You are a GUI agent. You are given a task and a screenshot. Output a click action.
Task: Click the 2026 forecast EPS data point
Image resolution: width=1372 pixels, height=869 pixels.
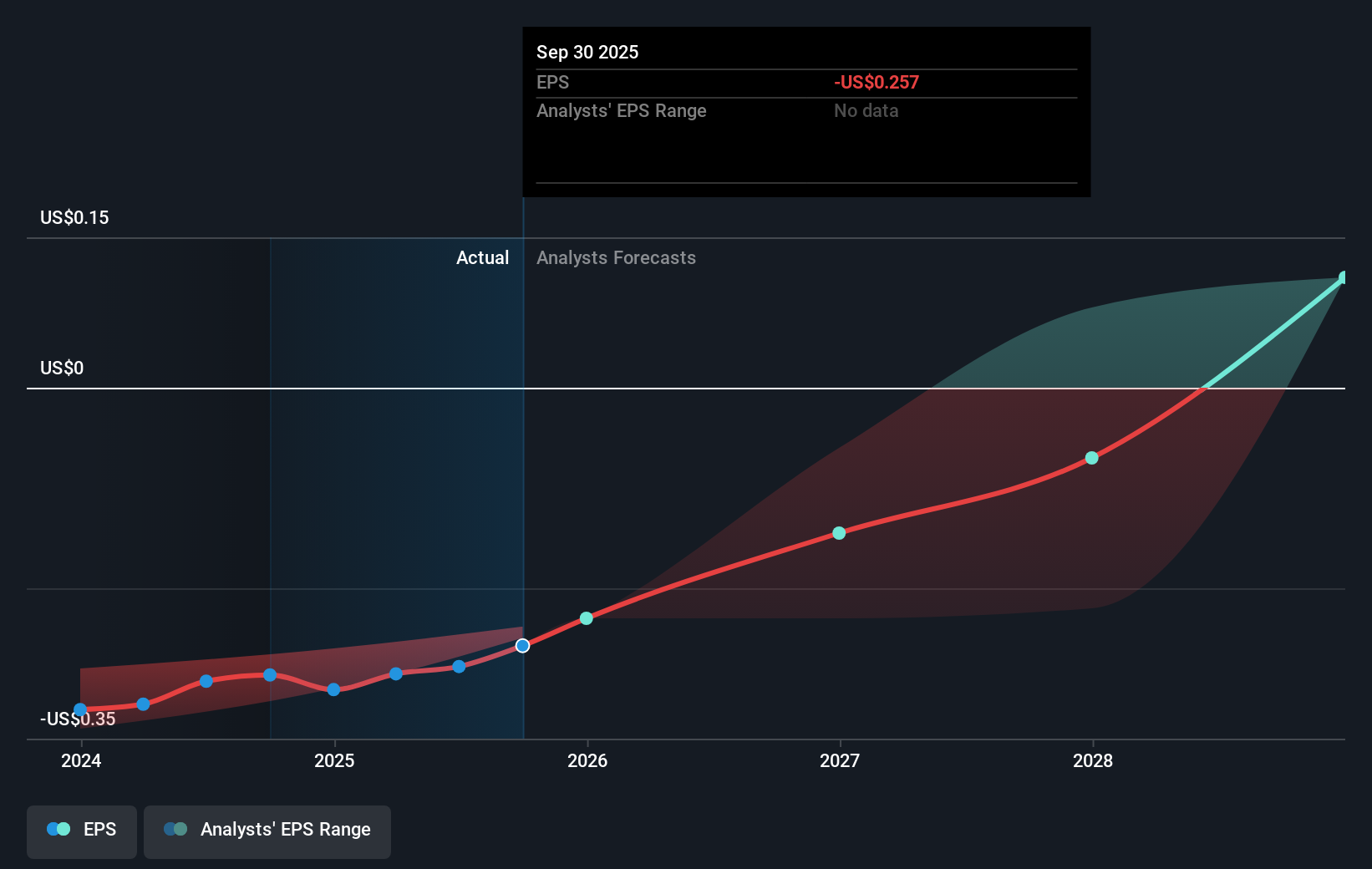click(587, 618)
